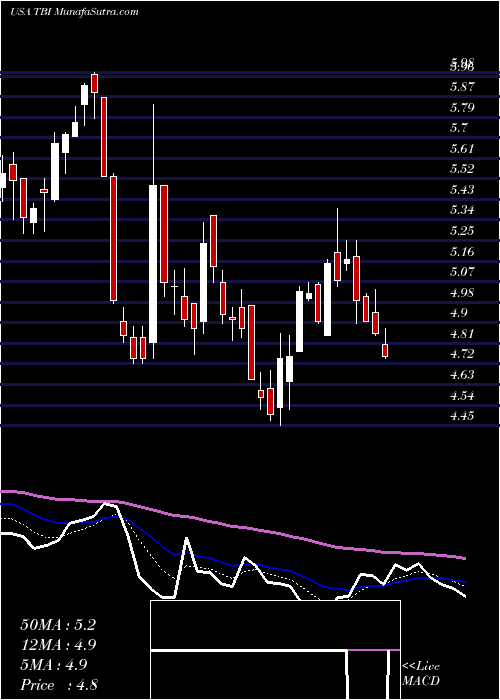
Task: Click the 4.81 price axis label
Action: [462, 333]
